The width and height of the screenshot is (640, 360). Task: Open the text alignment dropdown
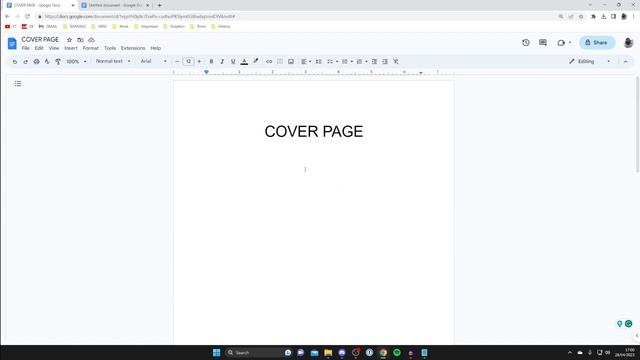tap(306, 62)
